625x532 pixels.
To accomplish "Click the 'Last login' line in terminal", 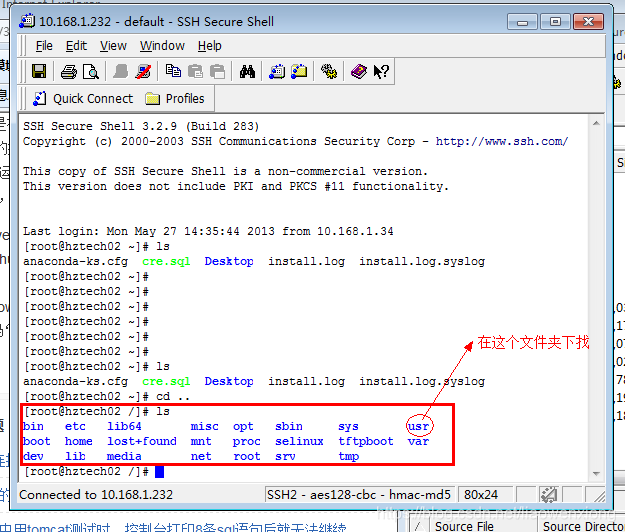I will pos(208,231).
